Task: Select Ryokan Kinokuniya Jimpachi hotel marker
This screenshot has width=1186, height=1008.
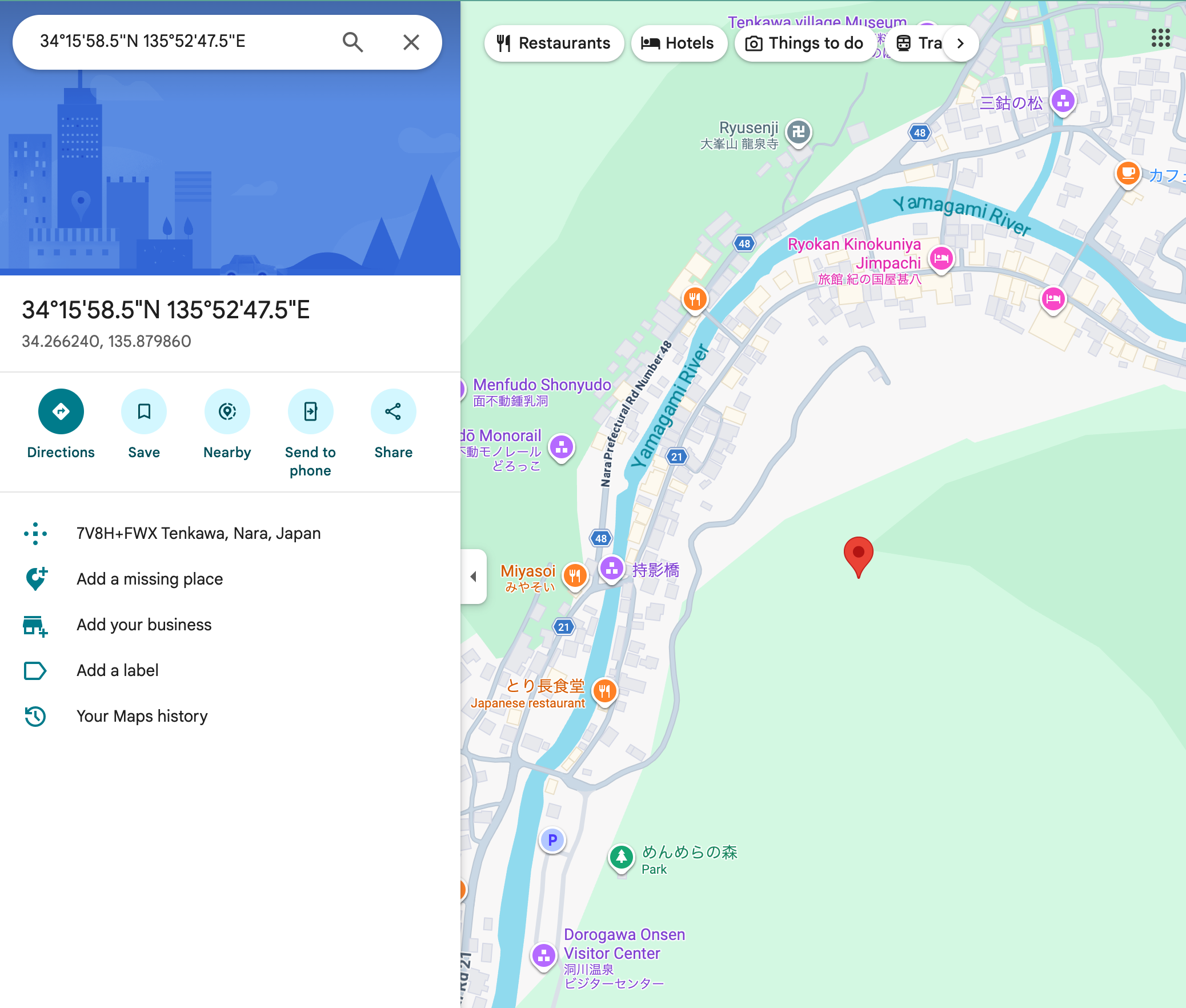Action: [x=941, y=260]
